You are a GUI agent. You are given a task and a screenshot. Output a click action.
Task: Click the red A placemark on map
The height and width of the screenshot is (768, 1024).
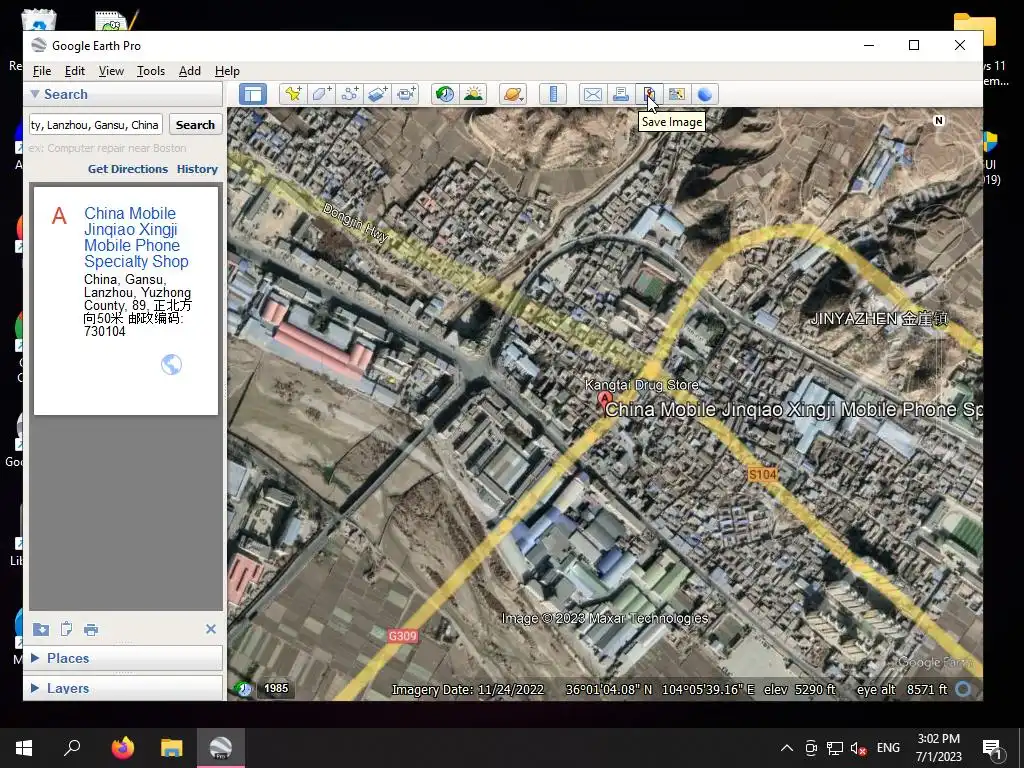click(605, 399)
